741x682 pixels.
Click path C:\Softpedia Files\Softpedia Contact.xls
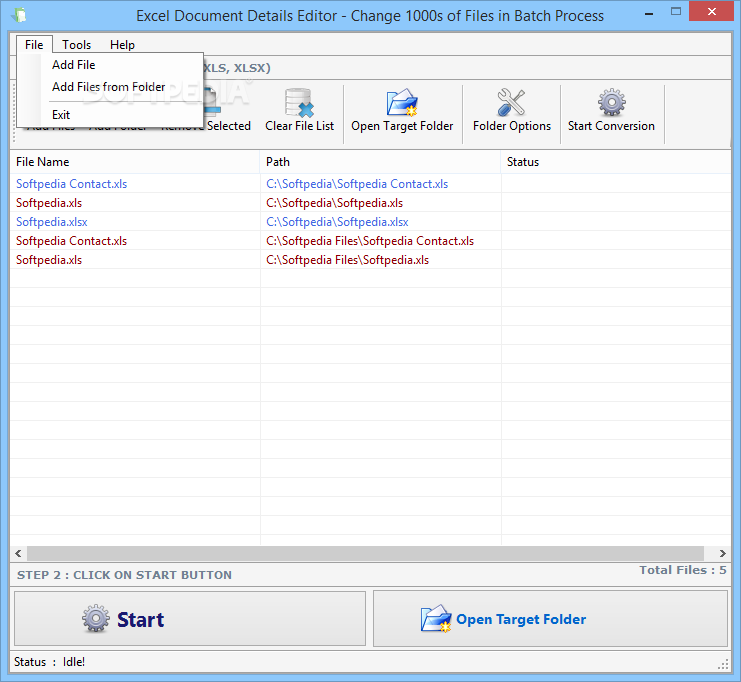tap(370, 241)
